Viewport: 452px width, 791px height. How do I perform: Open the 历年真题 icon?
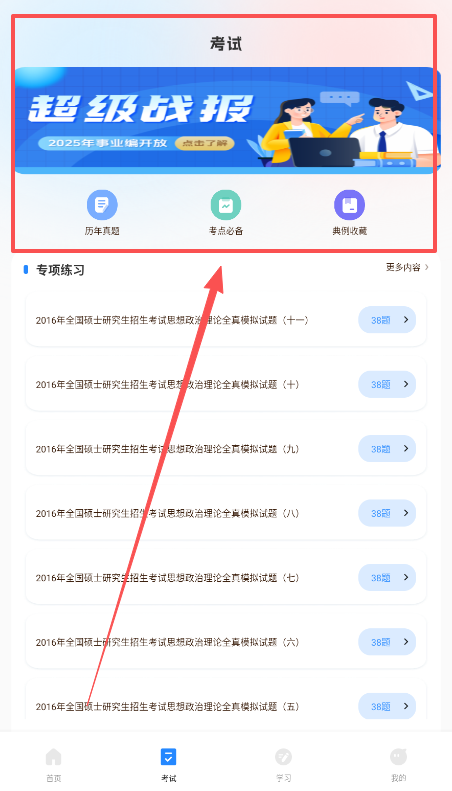tap(102, 205)
